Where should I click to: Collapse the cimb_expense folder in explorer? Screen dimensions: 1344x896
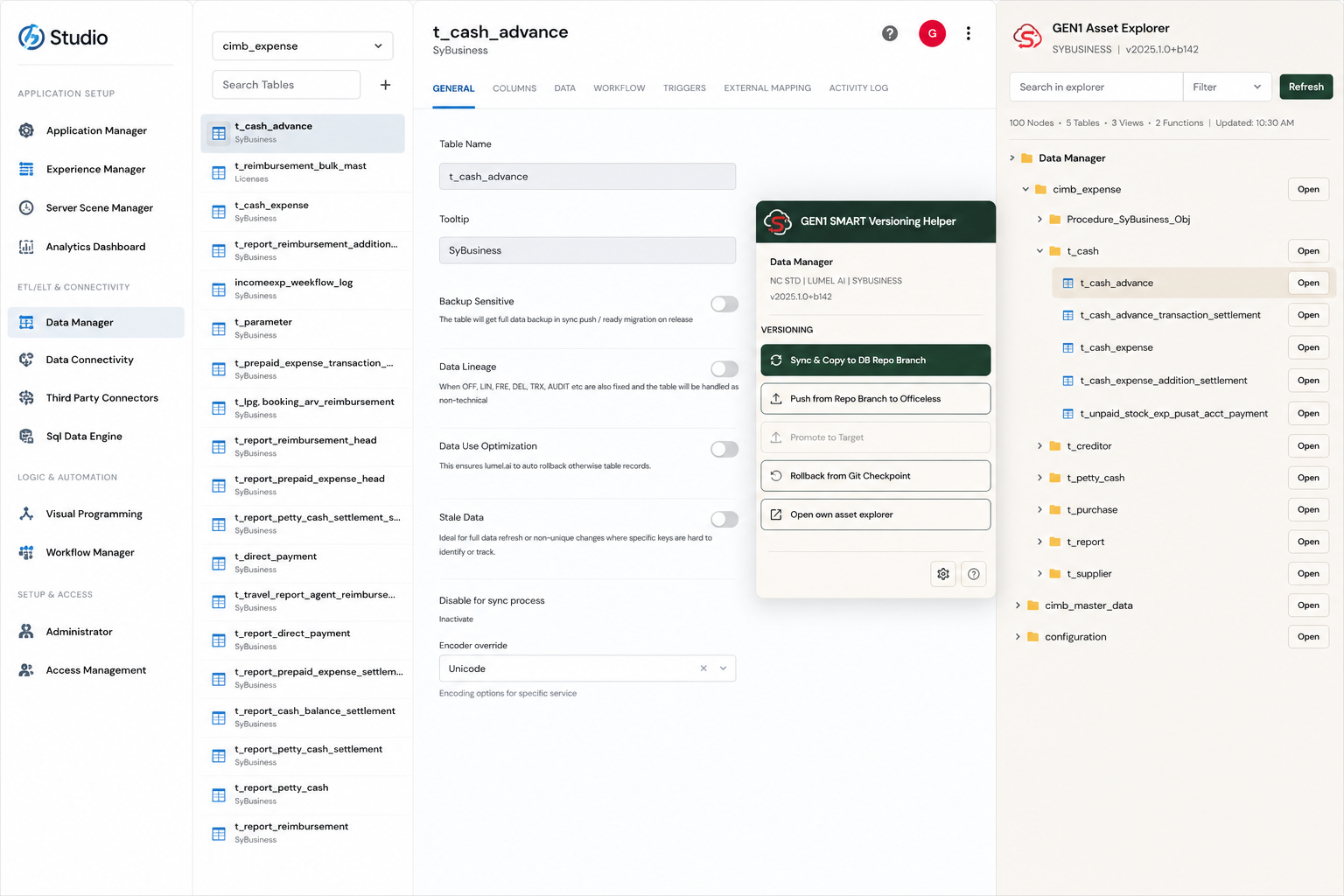click(x=1025, y=189)
